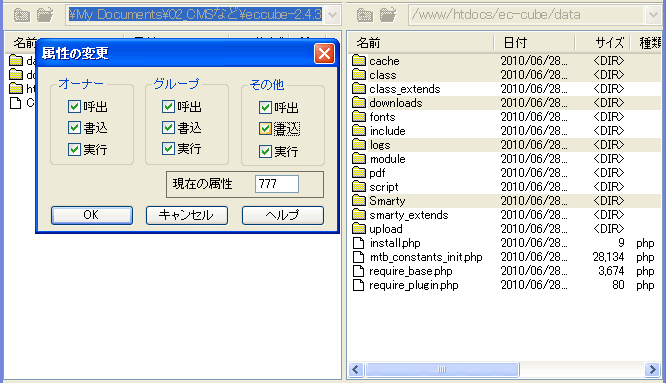Click the horizontal scrollbar left arrow

point(356,369)
